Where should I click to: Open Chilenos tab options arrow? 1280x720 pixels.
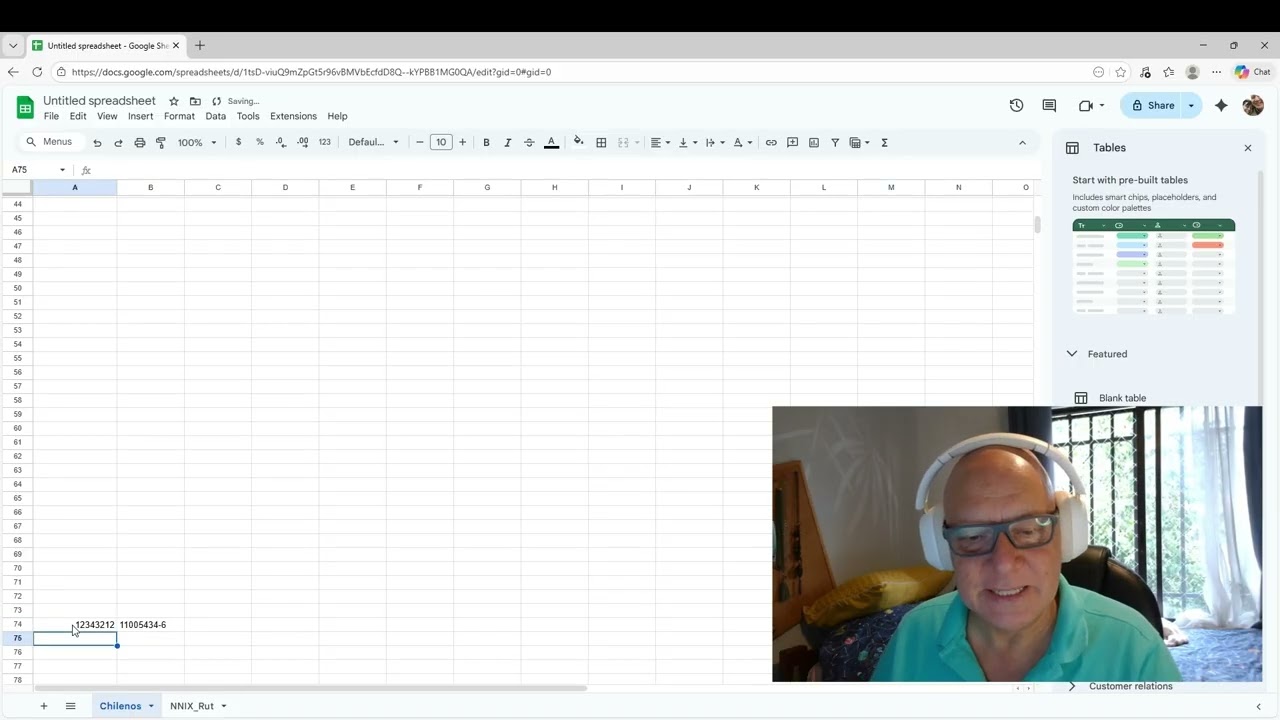pos(151,706)
